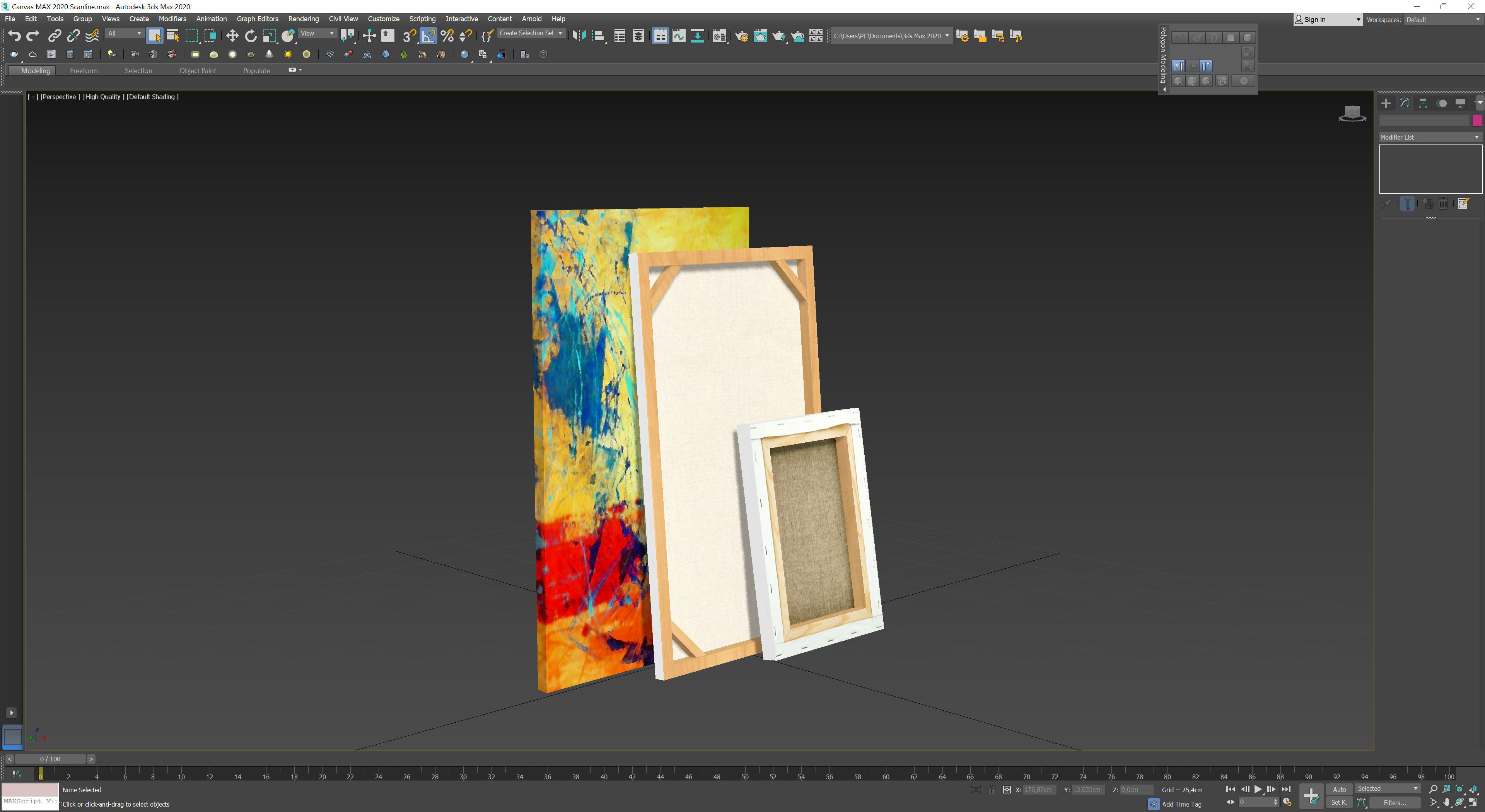This screenshot has width=1485, height=812.
Task: Toggle the Selection Lock padlock
Action: point(991,790)
